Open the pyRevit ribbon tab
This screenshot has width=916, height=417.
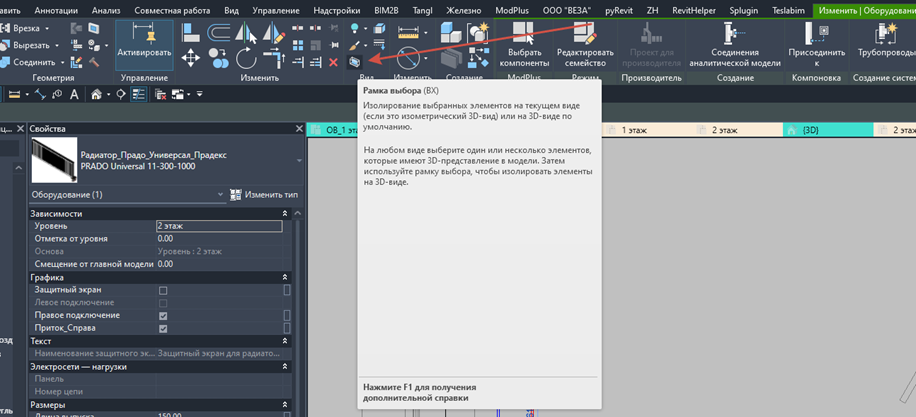[619, 11]
